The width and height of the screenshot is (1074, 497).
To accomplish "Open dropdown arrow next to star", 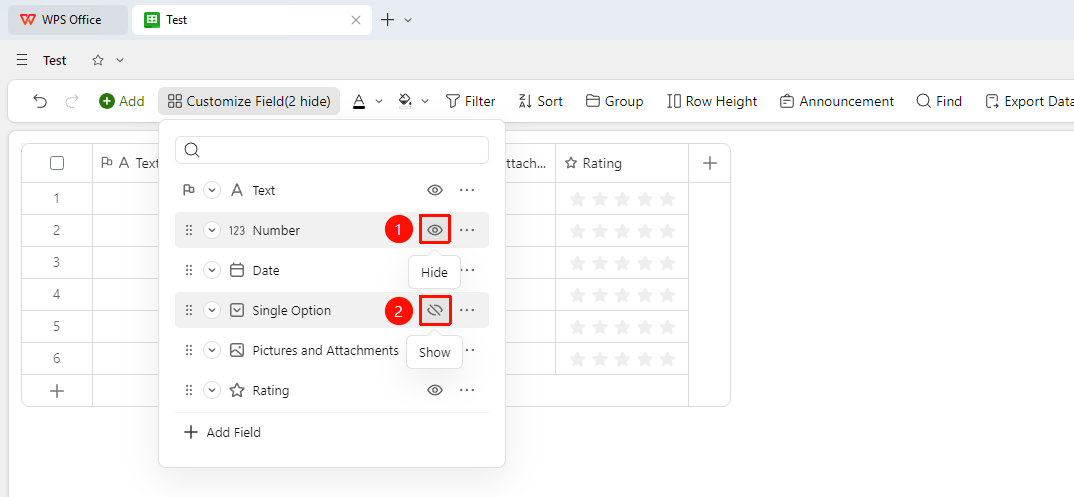I will pos(121,60).
